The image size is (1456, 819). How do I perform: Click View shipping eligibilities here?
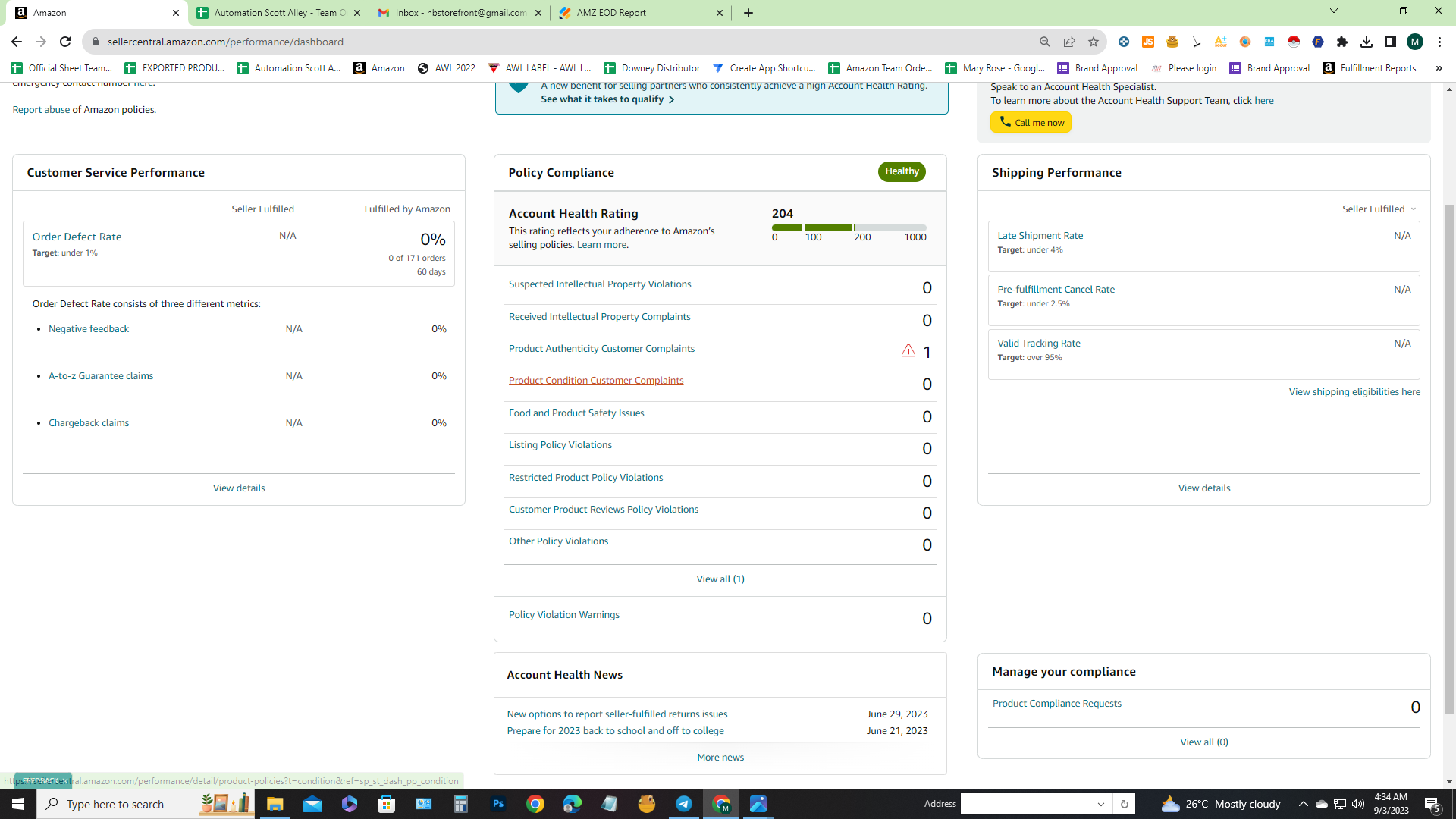point(1354,392)
